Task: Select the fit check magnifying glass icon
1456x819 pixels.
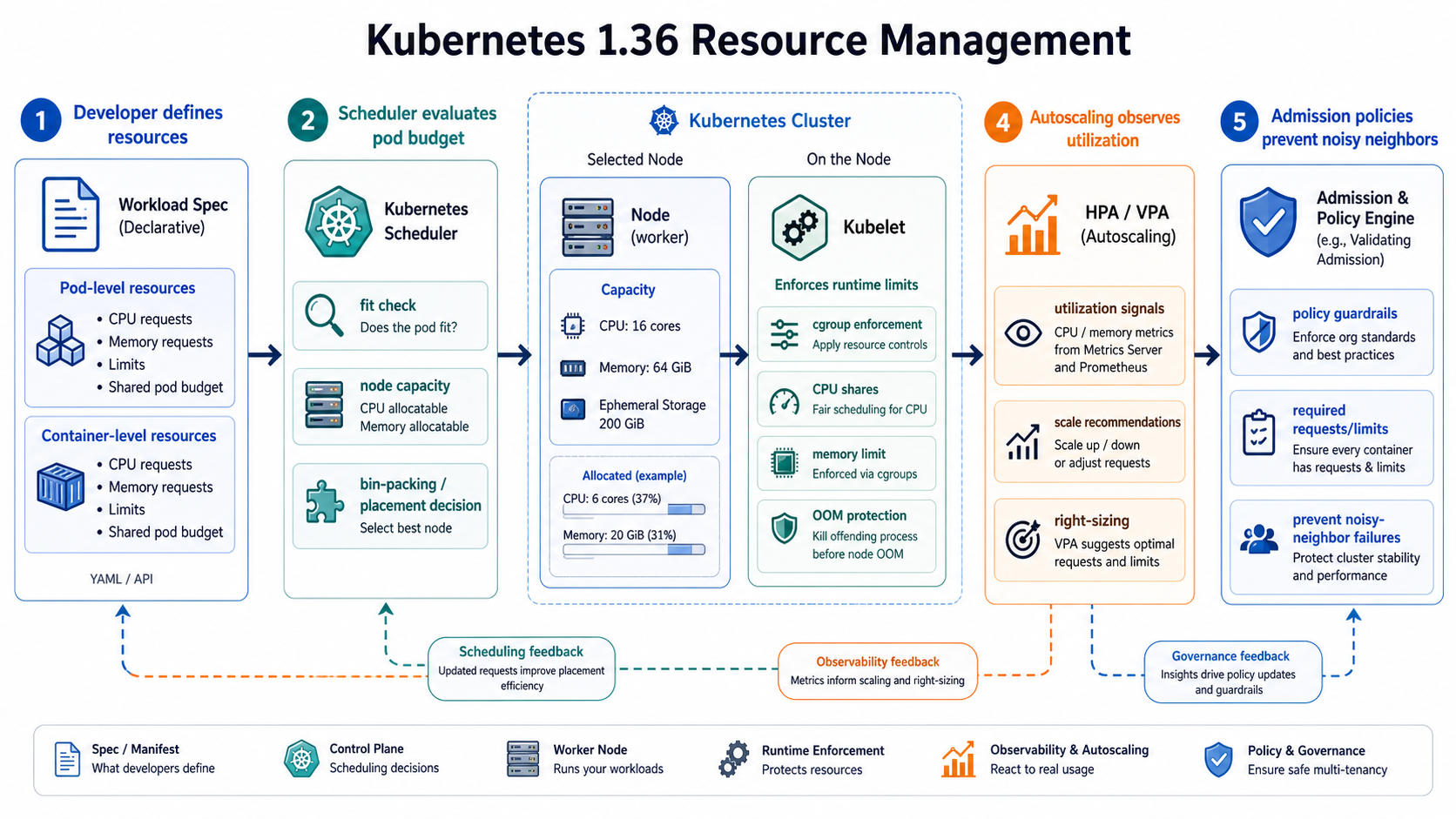Action: pyautogui.click(x=324, y=315)
